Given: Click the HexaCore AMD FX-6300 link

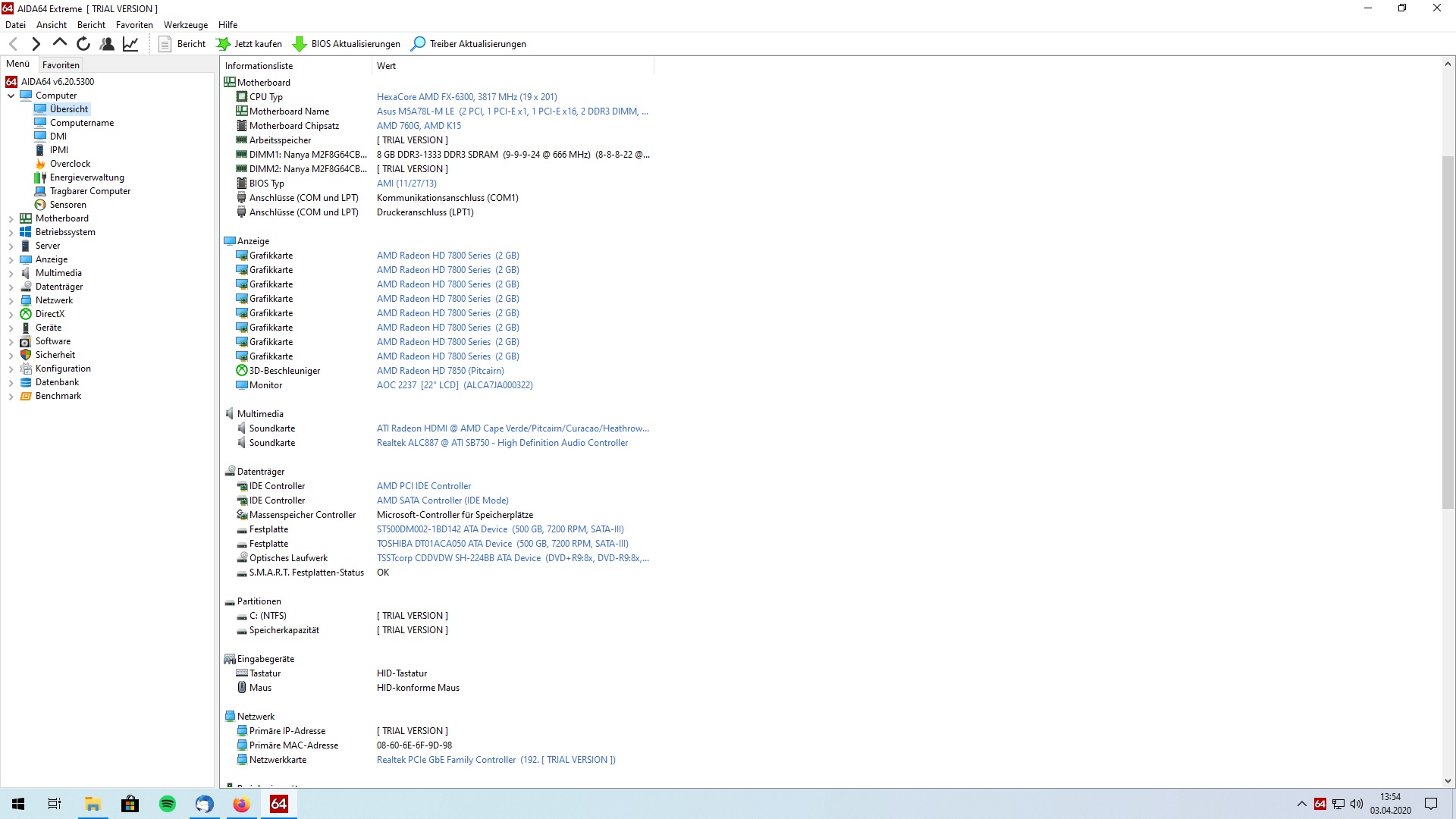Looking at the screenshot, I should [466, 97].
